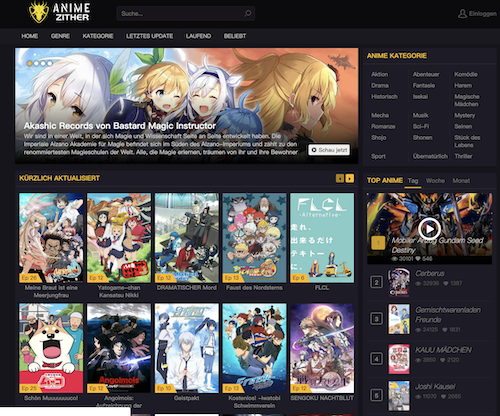Screen dimensions: 500x416
Task: Open the FLCL Alternative poster thumbnail
Action: click(322, 238)
